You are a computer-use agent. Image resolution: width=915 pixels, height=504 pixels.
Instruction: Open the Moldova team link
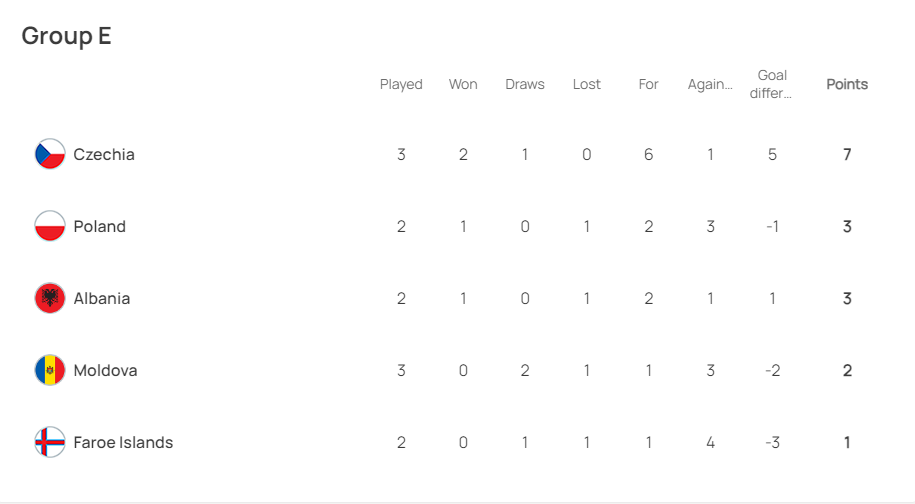coord(105,370)
